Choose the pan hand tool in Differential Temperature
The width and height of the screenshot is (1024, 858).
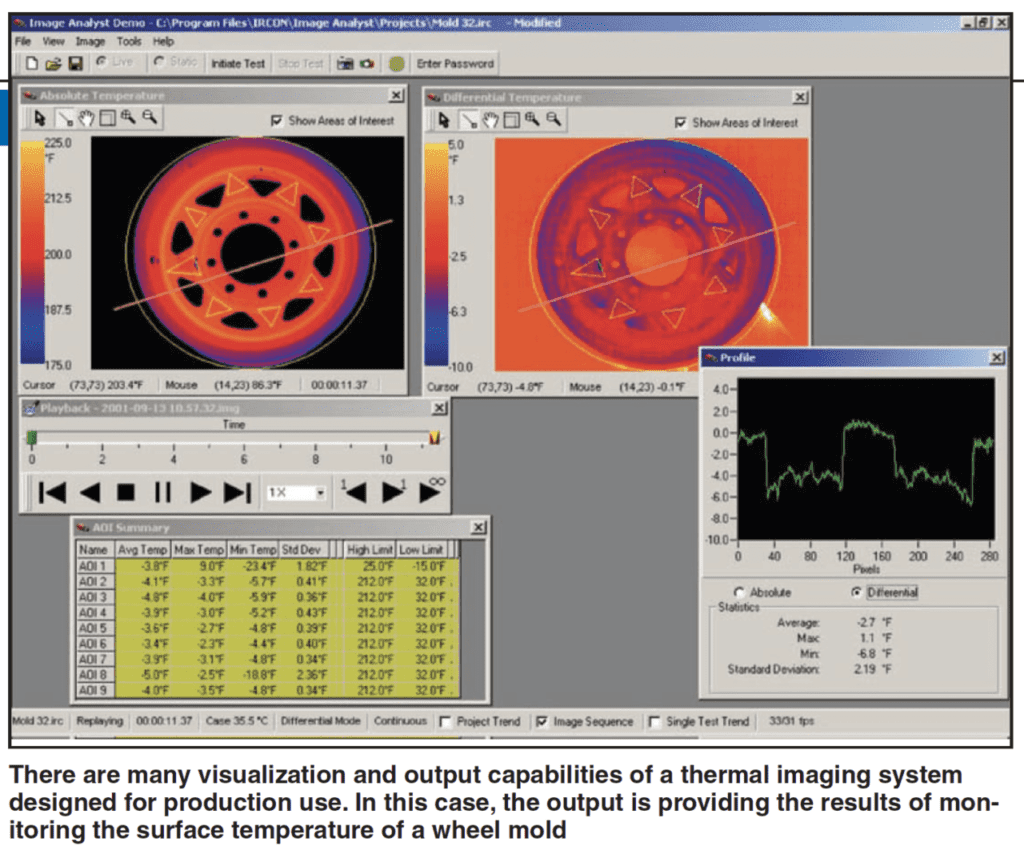491,118
